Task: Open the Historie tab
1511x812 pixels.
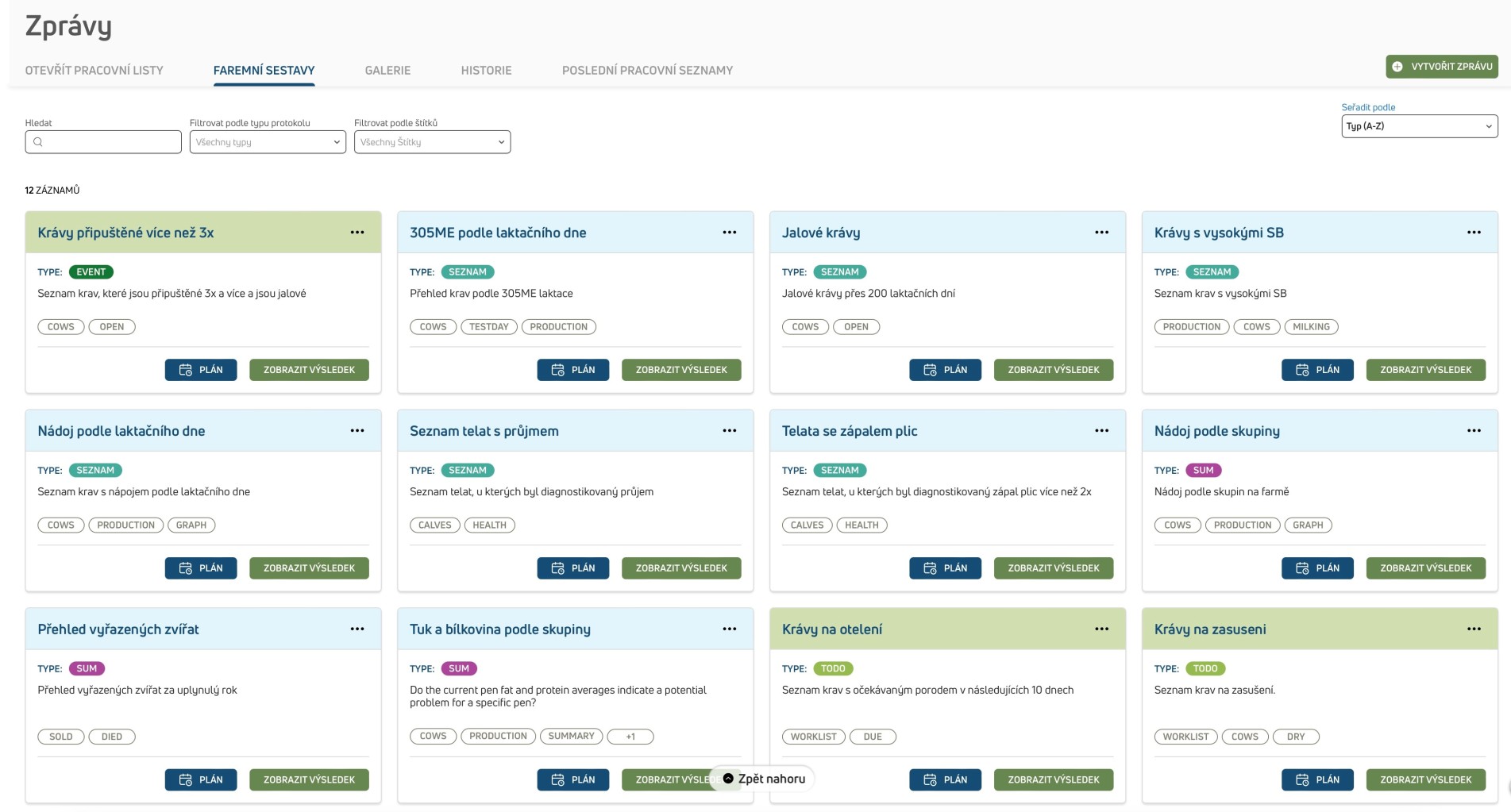Action: click(487, 71)
